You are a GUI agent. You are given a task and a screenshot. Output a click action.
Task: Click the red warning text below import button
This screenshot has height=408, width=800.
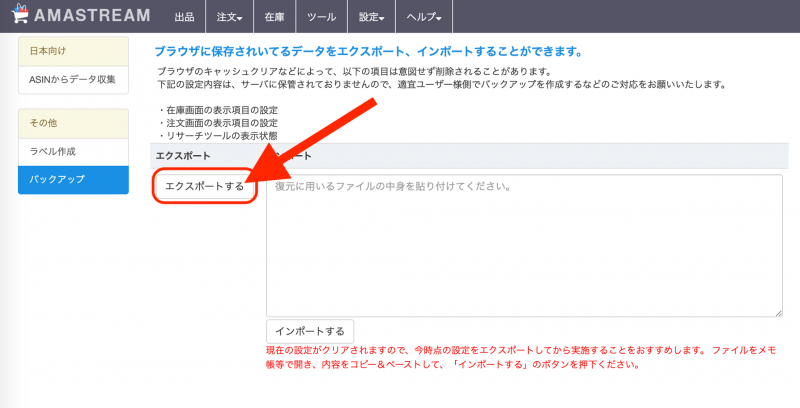(521, 358)
